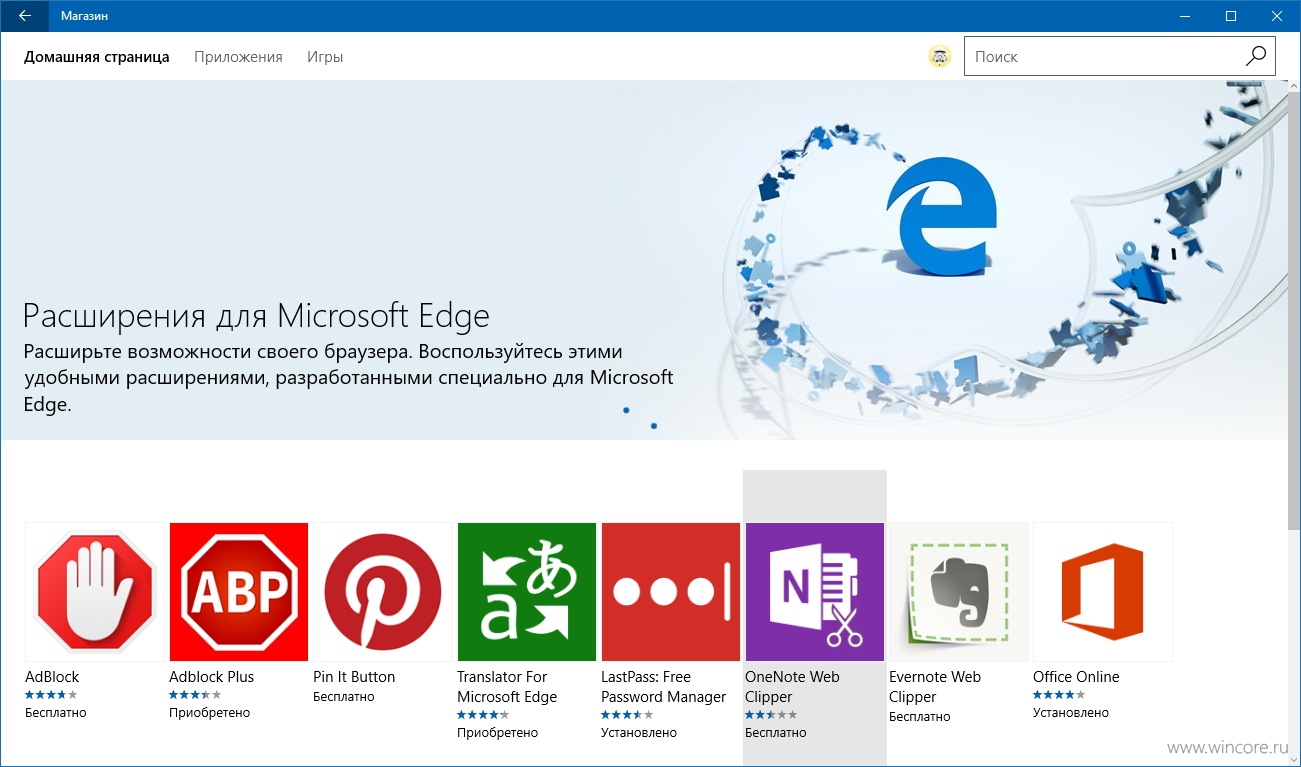
Task: Click the Расширения для Microsoft Edge heading
Action: click(256, 316)
